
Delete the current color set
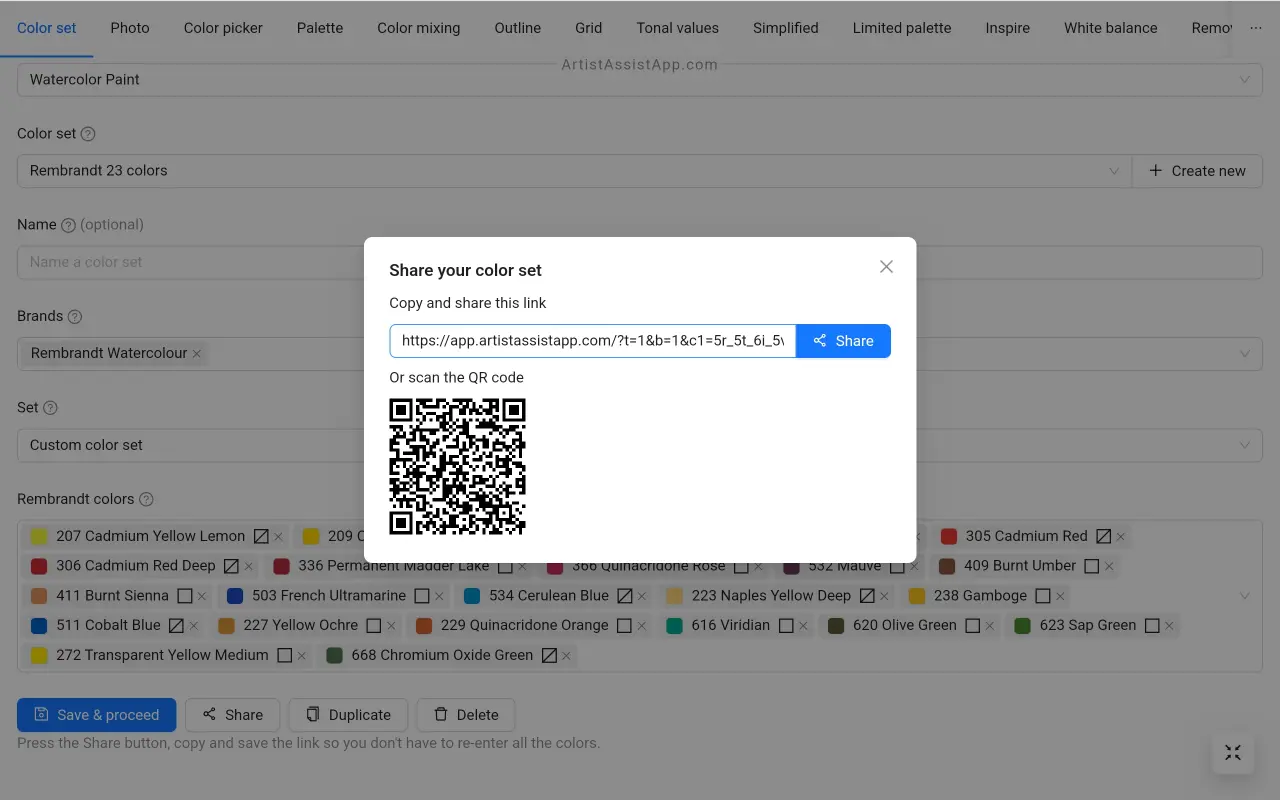(x=465, y=715)
